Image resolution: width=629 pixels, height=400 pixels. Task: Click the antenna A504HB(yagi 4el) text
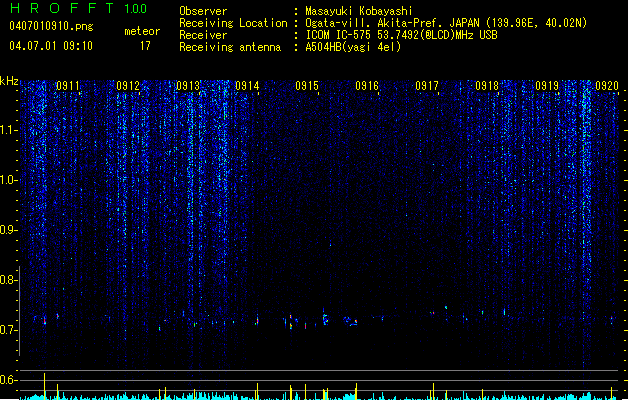coord(353,47)
